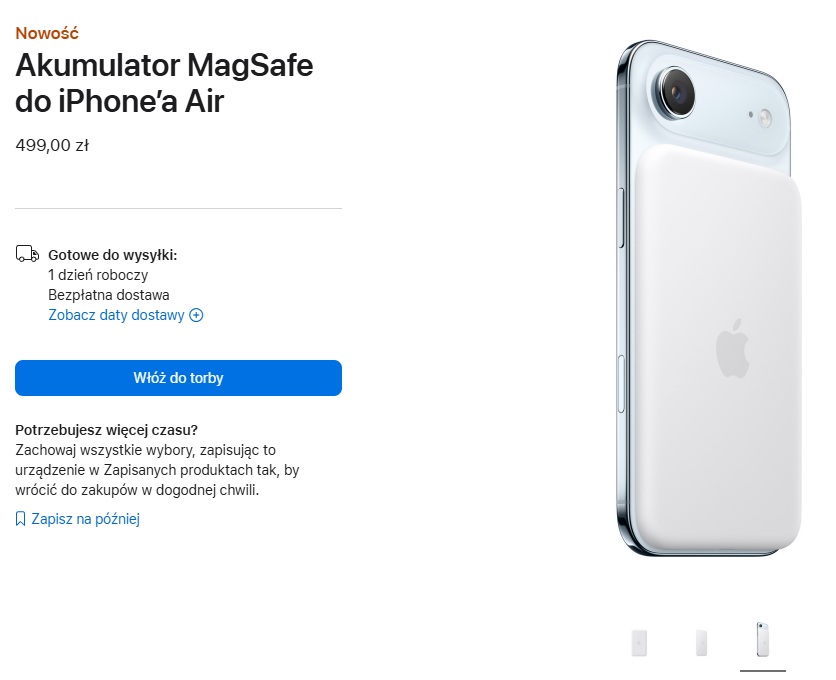The image size is (836, 680).
Task: Click the flash dot on the iPhone camera bar
Action: [x=765, y=118]
